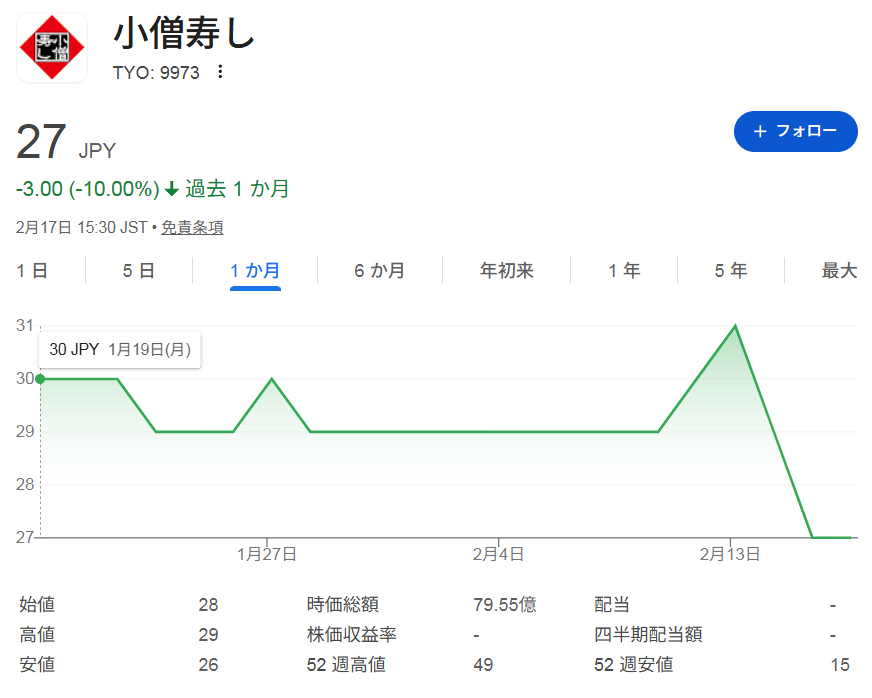The height and width of the screenshot is (698, 872).
Task: Select the 最大 maximum range tab
Action: [x=839, y=271]
